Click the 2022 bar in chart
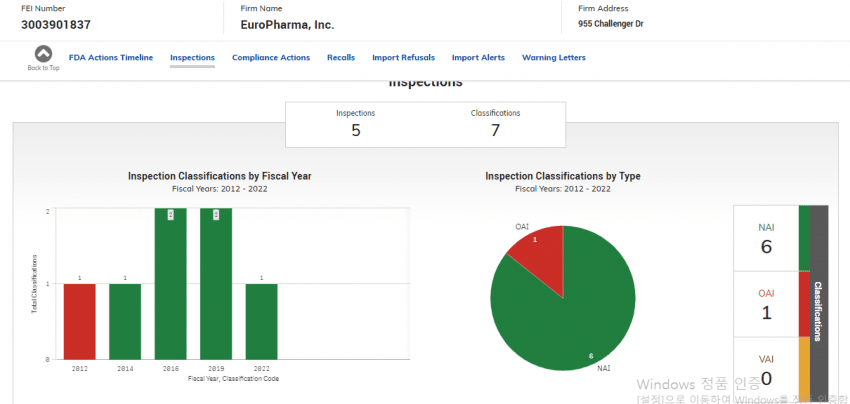 (261, 322)
